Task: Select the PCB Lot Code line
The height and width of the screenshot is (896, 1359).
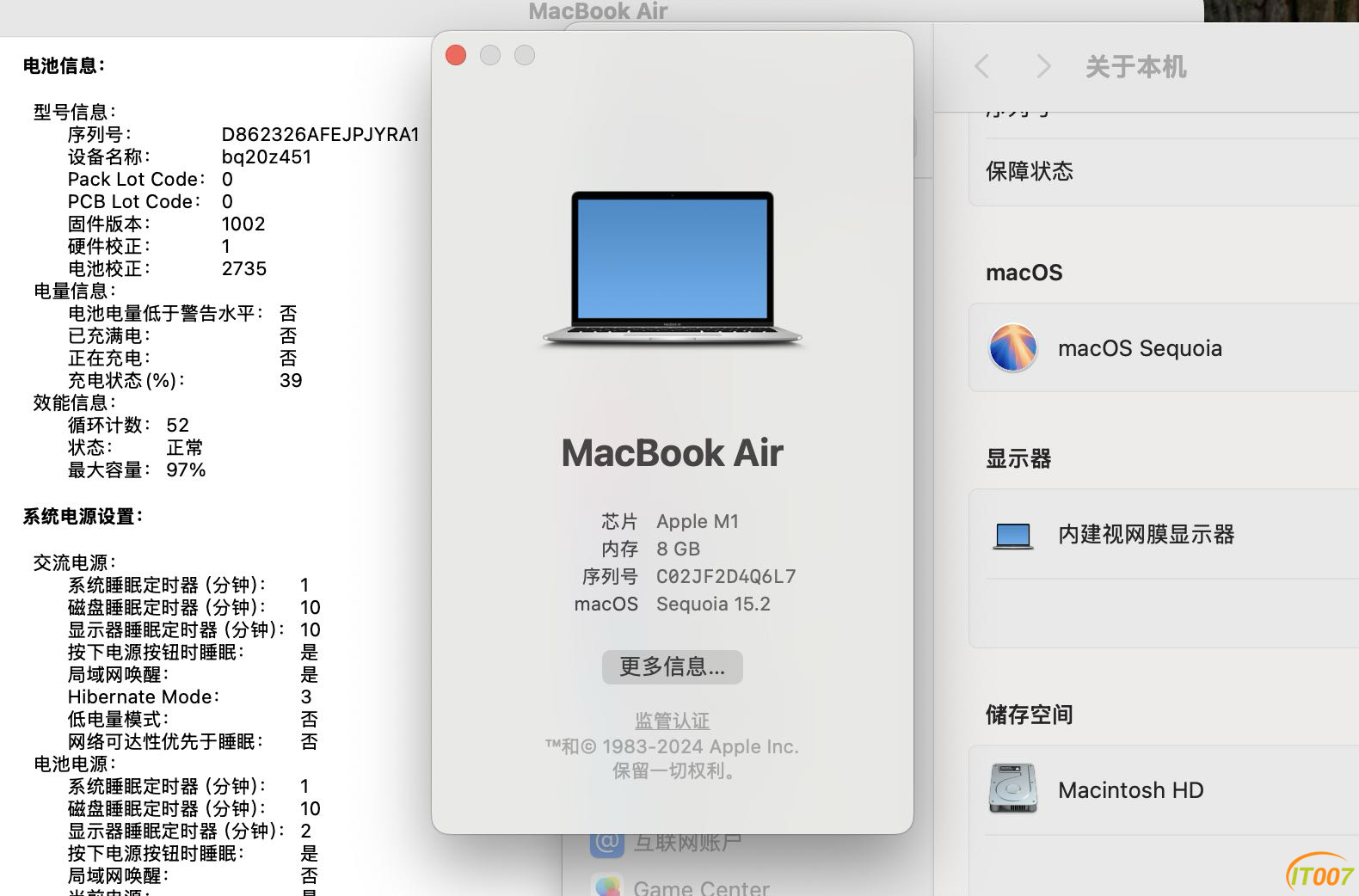Action: click(x=151, y=201)
